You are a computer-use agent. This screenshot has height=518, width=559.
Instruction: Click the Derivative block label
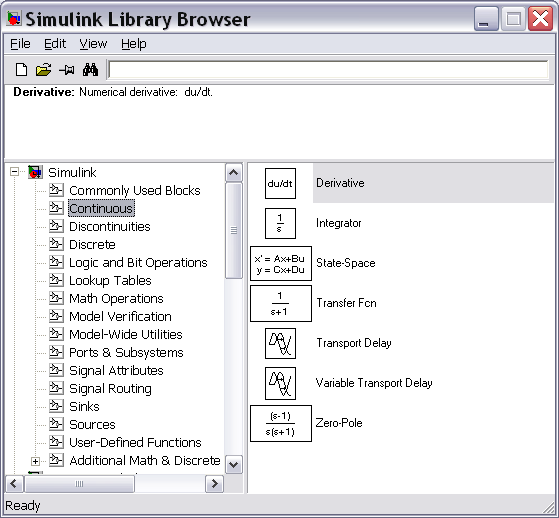pyautogui.click(x=340, y=183)
